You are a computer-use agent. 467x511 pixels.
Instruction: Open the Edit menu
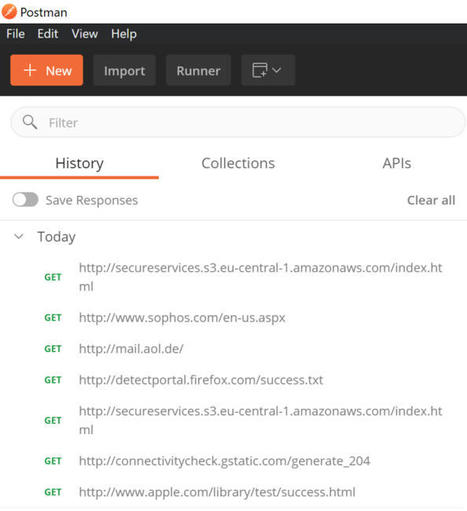(x=48, y=34)
